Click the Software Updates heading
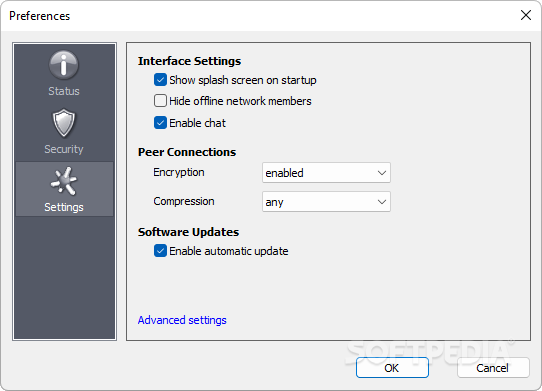The height and width of the screenshot is (391, 542). tap(188, 232)
